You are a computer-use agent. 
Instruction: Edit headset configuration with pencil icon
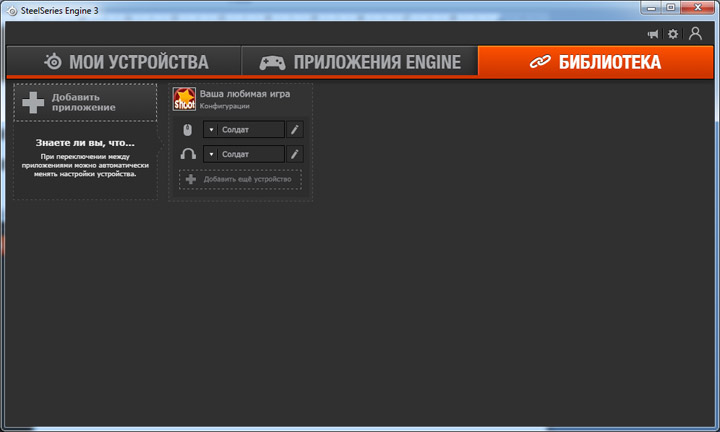point(295,154)
